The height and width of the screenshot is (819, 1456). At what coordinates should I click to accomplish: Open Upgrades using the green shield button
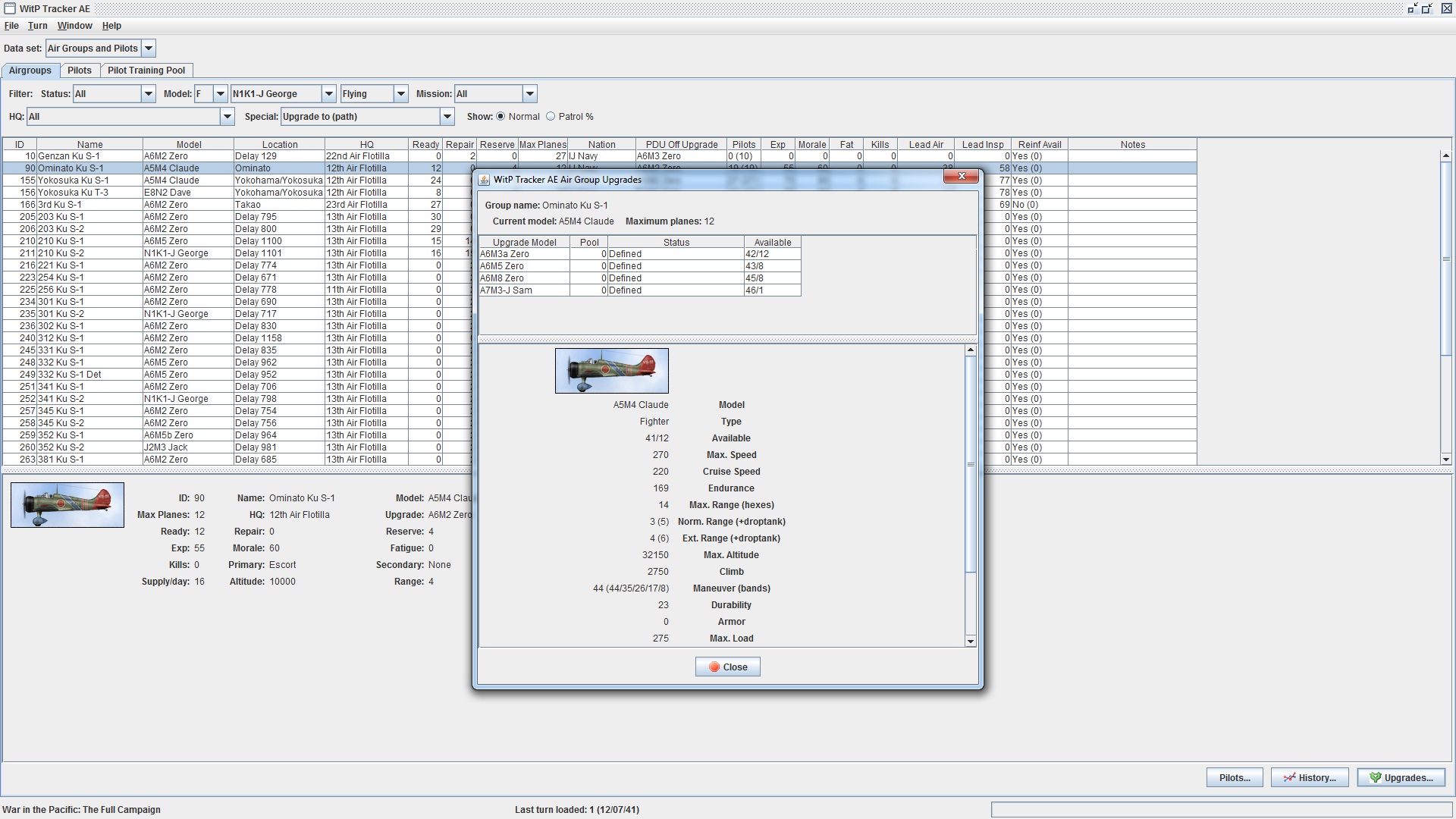1401,778
